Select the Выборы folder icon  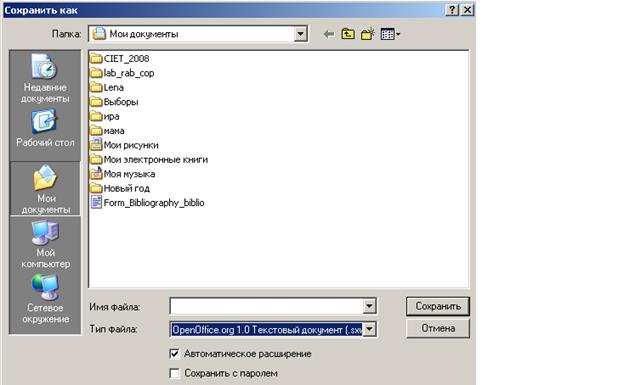[96, 102]
